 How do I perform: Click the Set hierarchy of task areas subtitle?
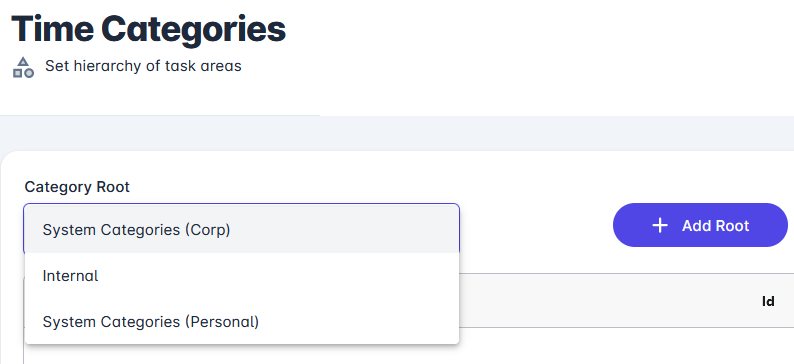[x=143, y=66]
